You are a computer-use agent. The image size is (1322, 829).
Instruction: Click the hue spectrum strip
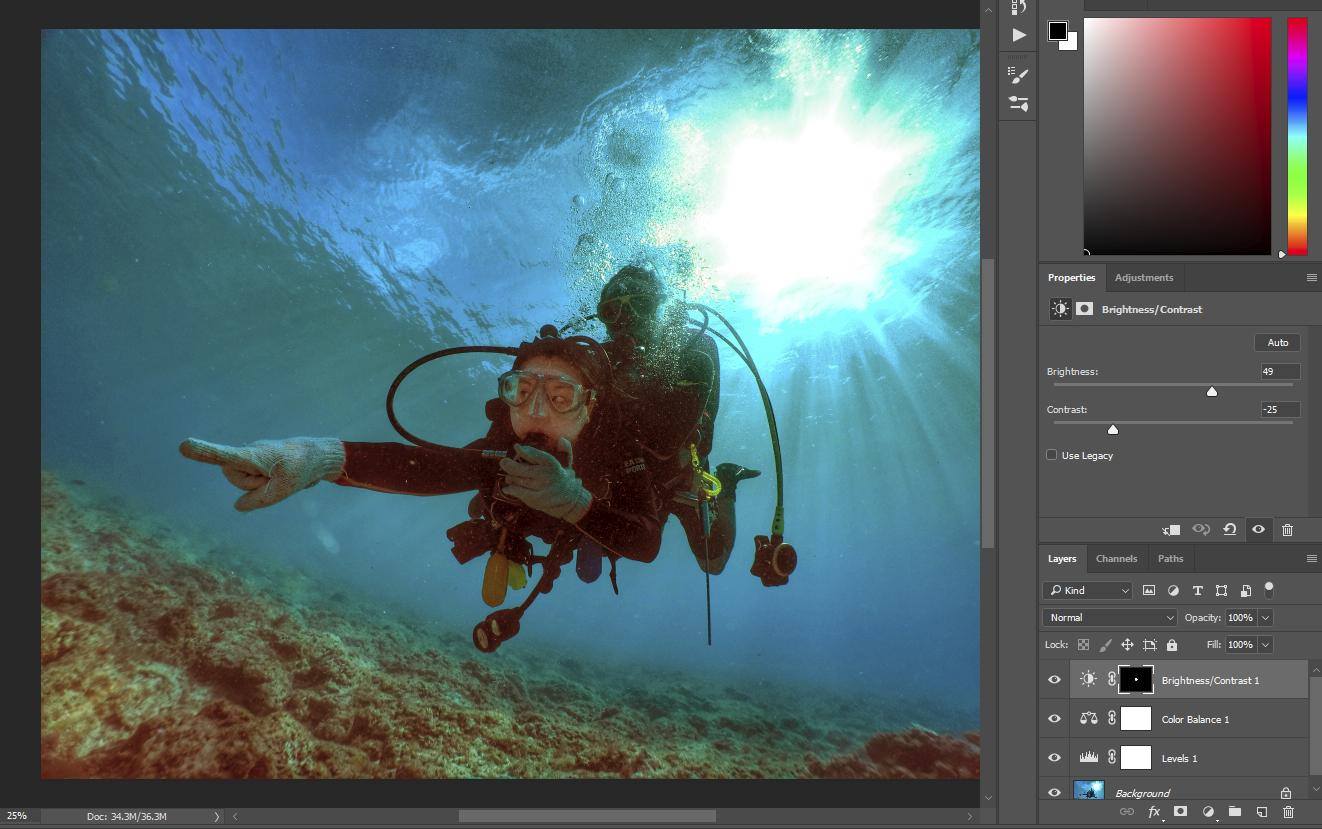coord(1297,136)
